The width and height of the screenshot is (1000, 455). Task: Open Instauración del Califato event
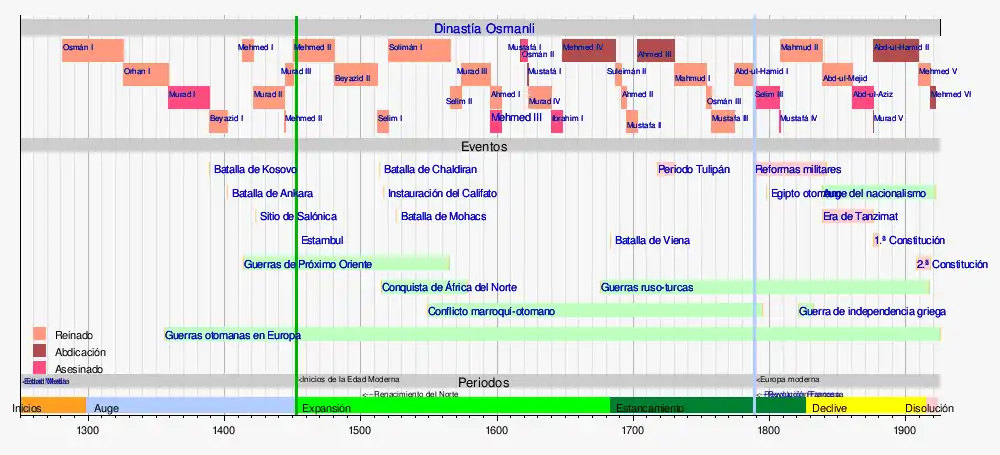[x=442, y=193]
